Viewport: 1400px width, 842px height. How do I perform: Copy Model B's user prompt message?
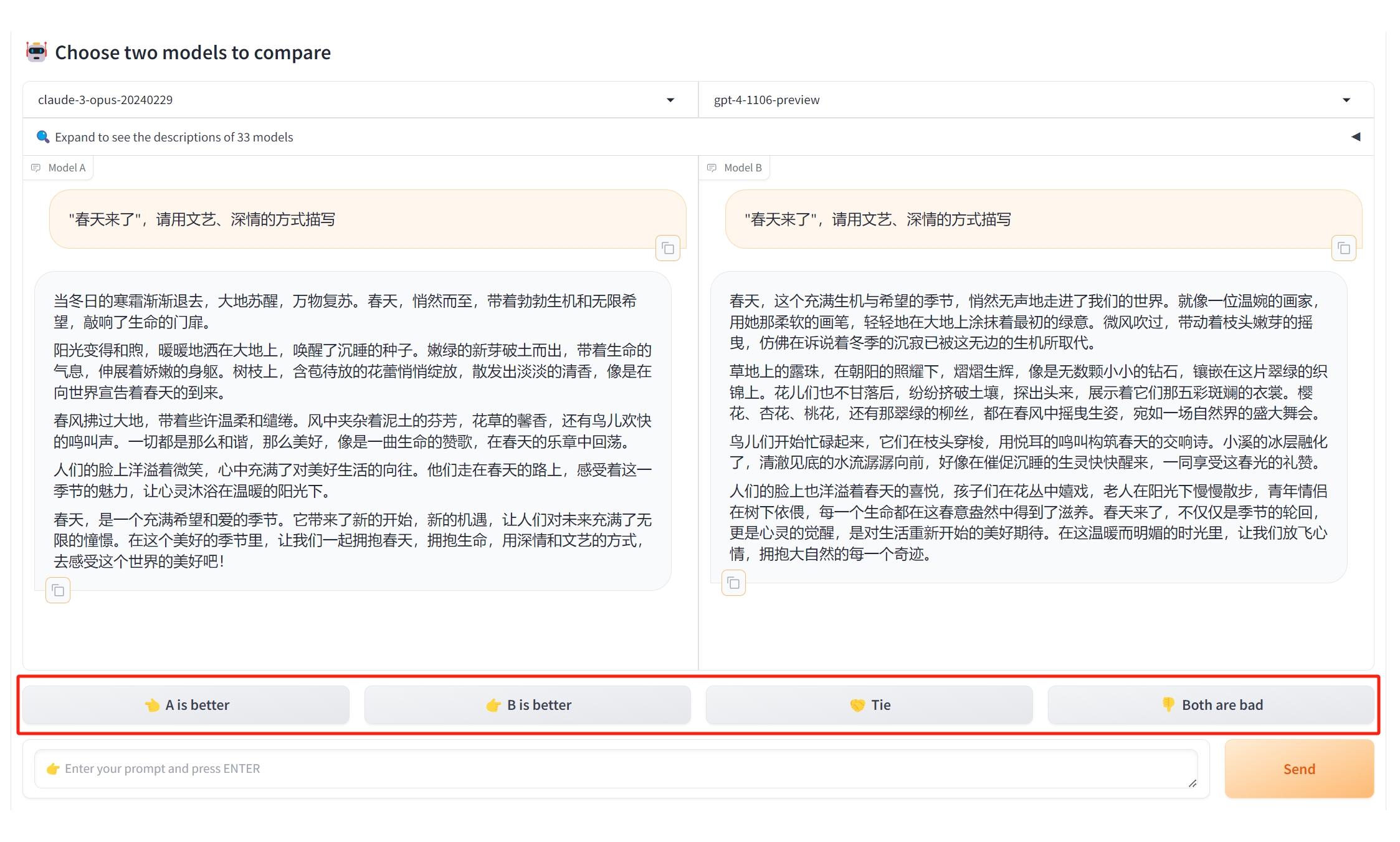click(x=1343, y=249)
